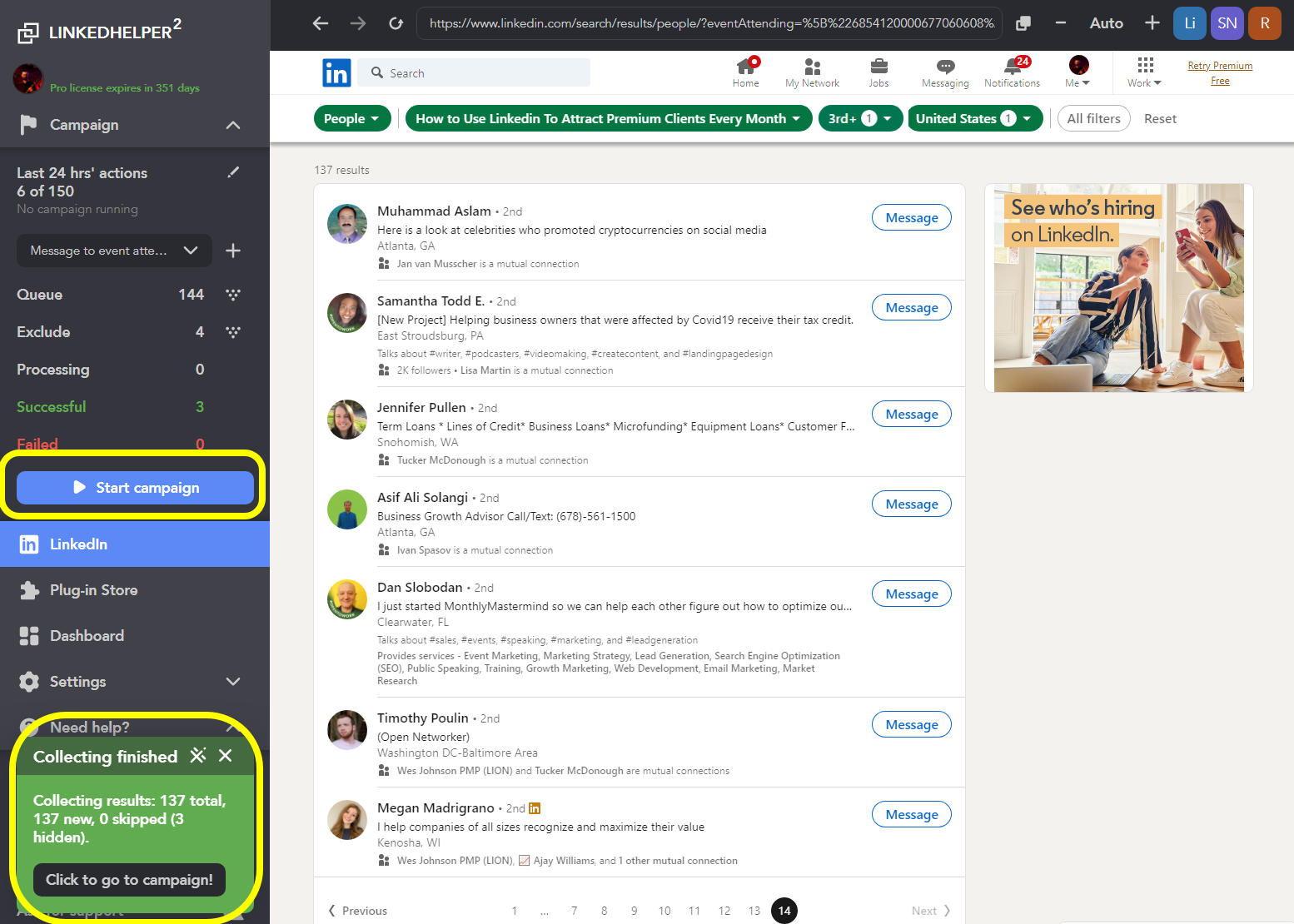The image size is (1294, 924).
Task: Message Timothy Poulin
Action: coord(912,724)
